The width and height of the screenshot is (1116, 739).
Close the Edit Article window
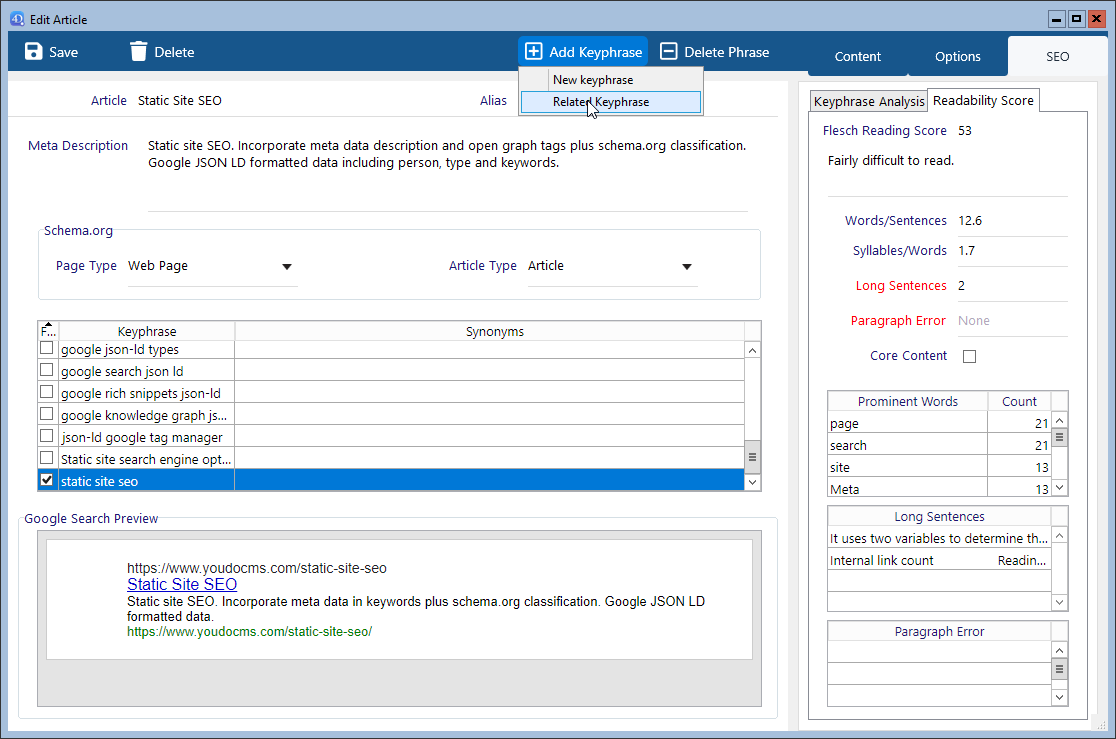pos(1096,19)
